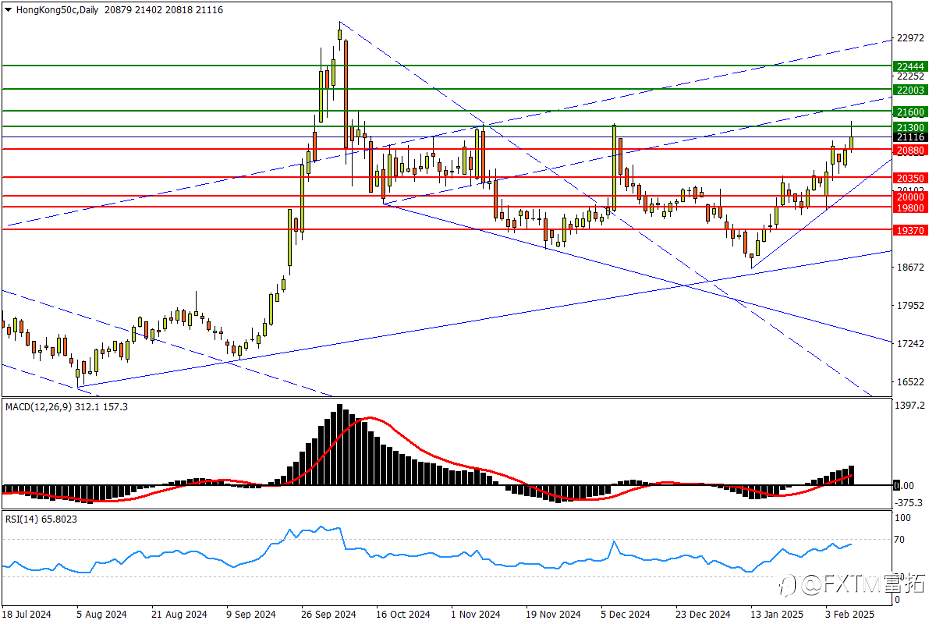This screenshot has width=936, height=624.
Task: Click the 21600 green level label
Action: click(x=910, y=112)
